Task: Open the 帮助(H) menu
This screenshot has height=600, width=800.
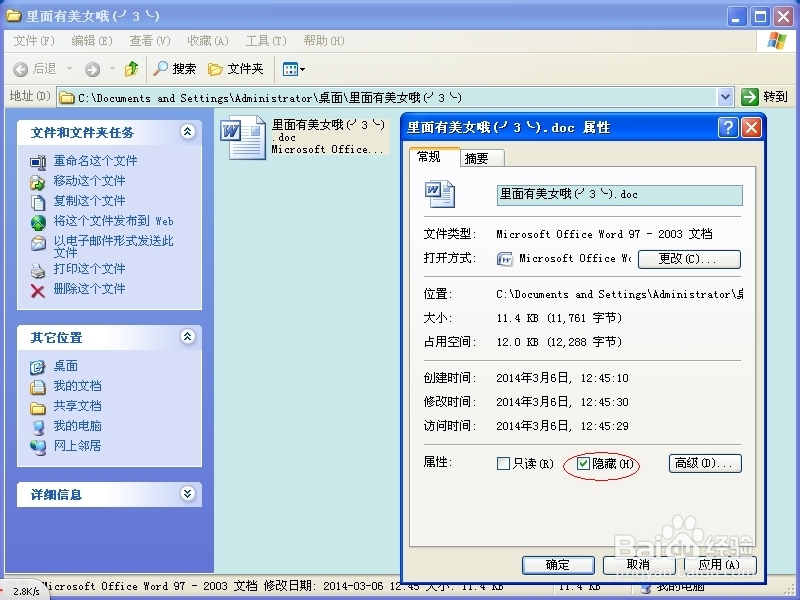Action: click(324, 41)
